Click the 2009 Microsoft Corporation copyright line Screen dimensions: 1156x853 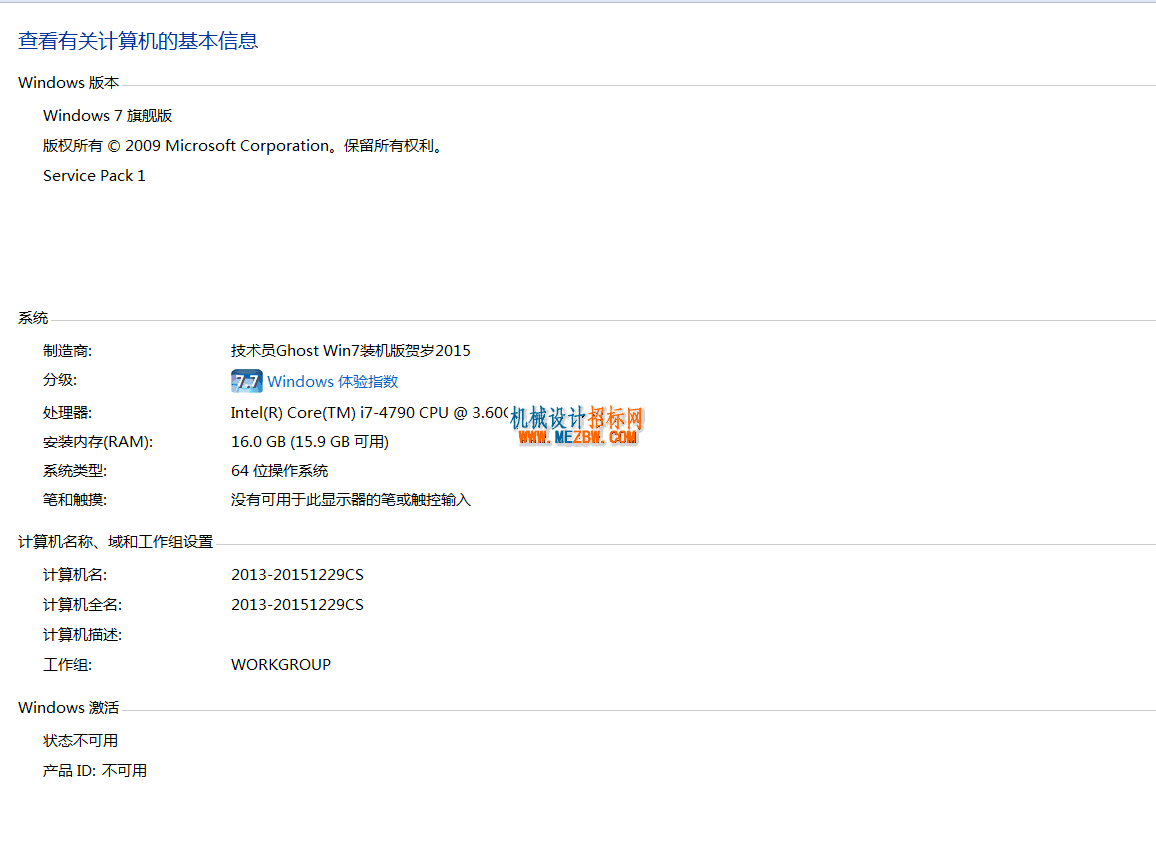click(x=244, y=146)
